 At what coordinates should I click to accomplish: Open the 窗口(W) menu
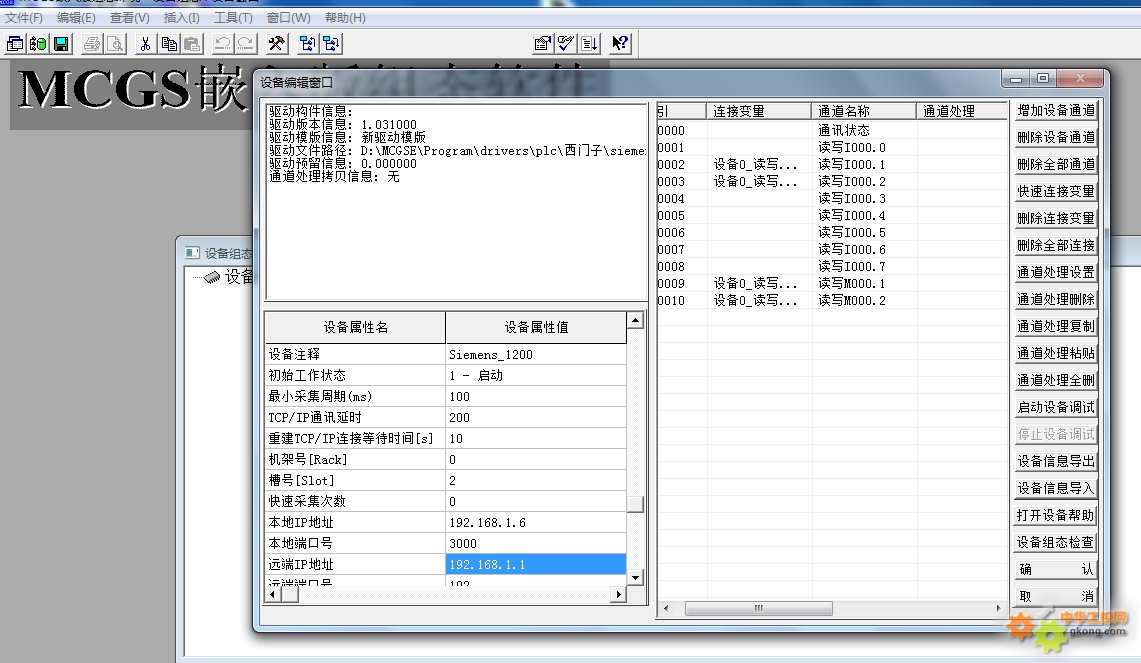[x=288, y=17]
